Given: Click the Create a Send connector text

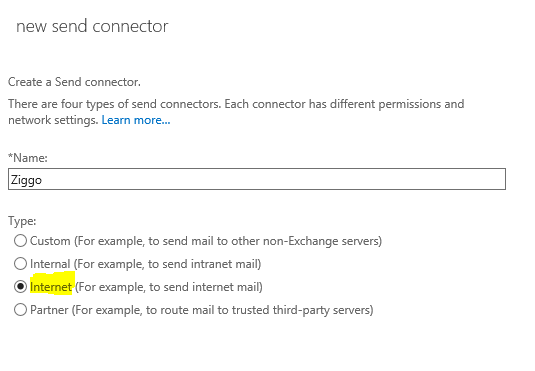Looking at the screenshot, I should pyautogui.click(x=74, y=82).
